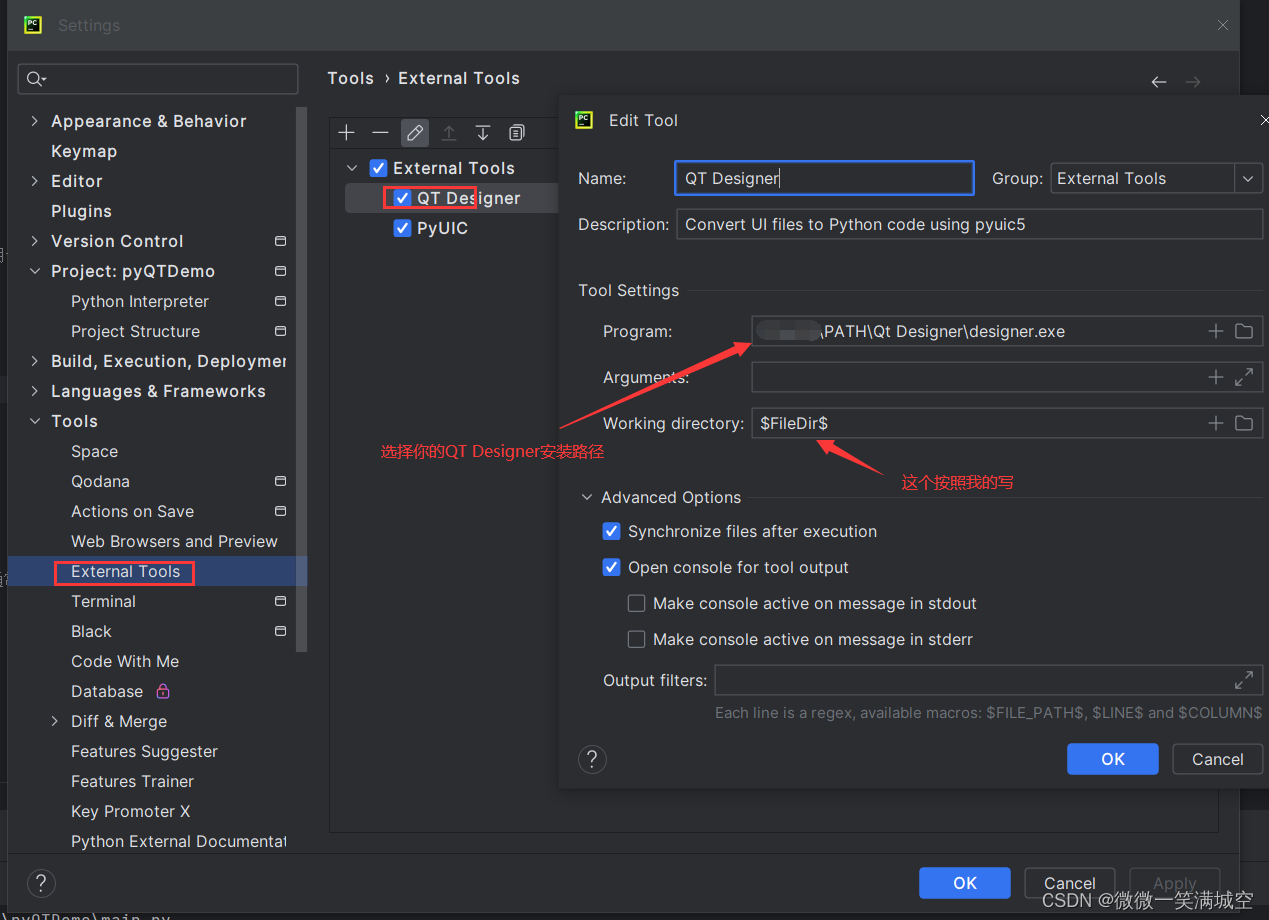Collapse the Advanced Options section
This screenshot has height=920, width=1269.
click(x=586, y=497)
